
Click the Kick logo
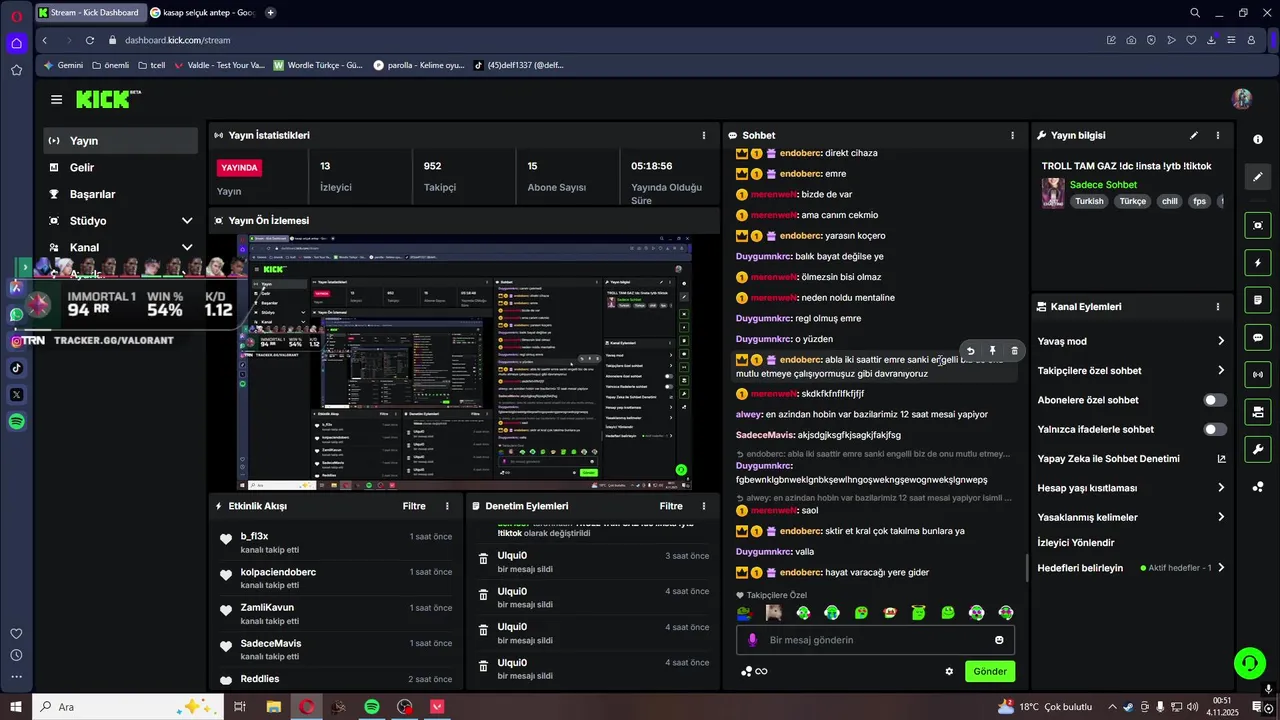coord(106,99)
